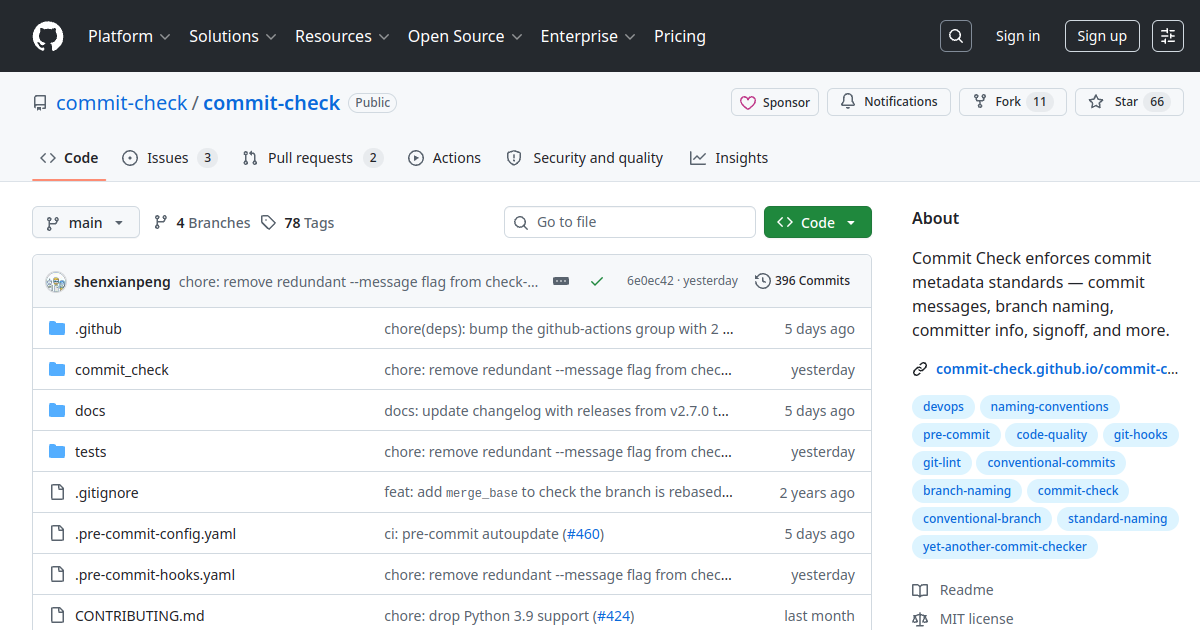The height and width of the screenshot is (630, 1200).
Task: Expand Open Source menu in header
Action: pos(465,36)
